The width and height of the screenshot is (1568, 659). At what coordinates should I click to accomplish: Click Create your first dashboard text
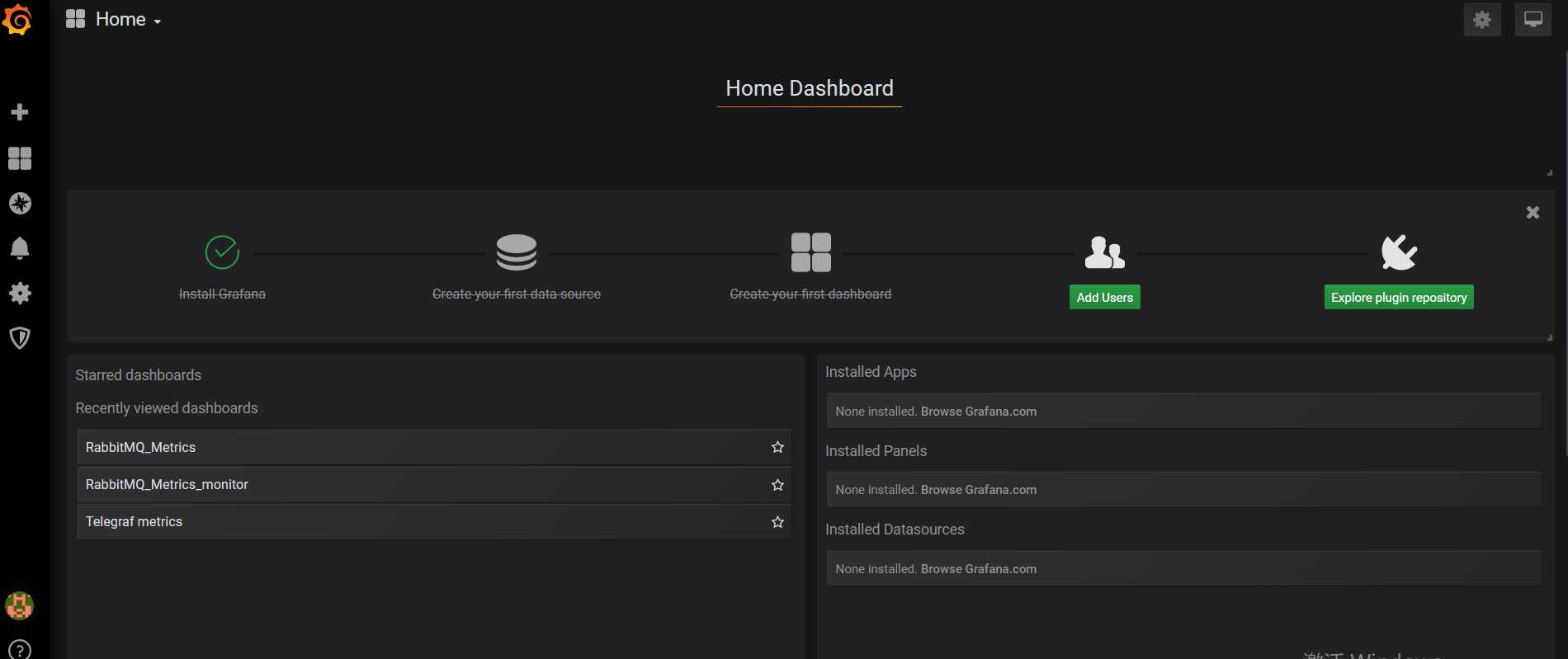[x=810, y=294]
